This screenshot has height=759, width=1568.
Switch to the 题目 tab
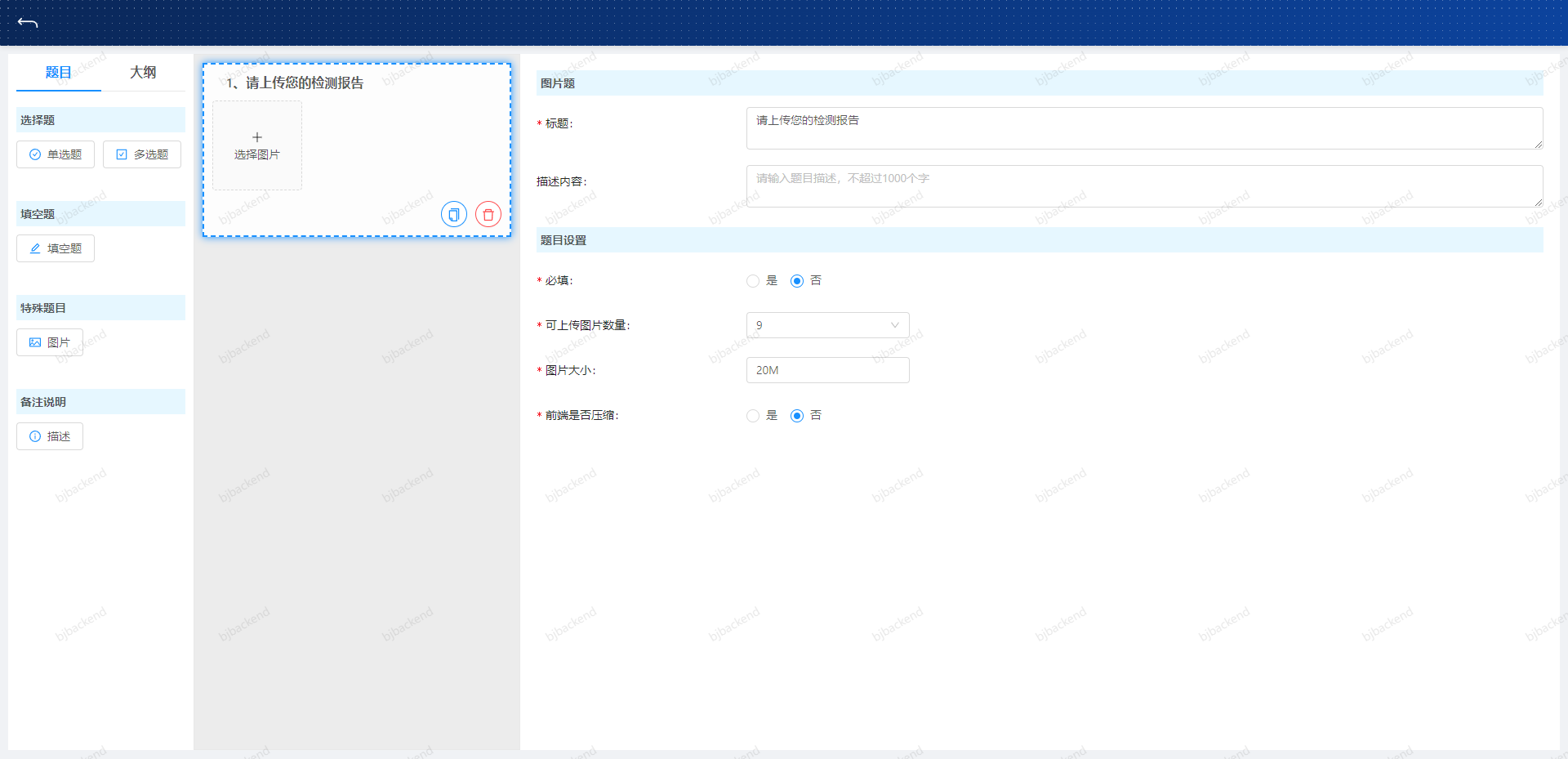click(x=59, y=73)
